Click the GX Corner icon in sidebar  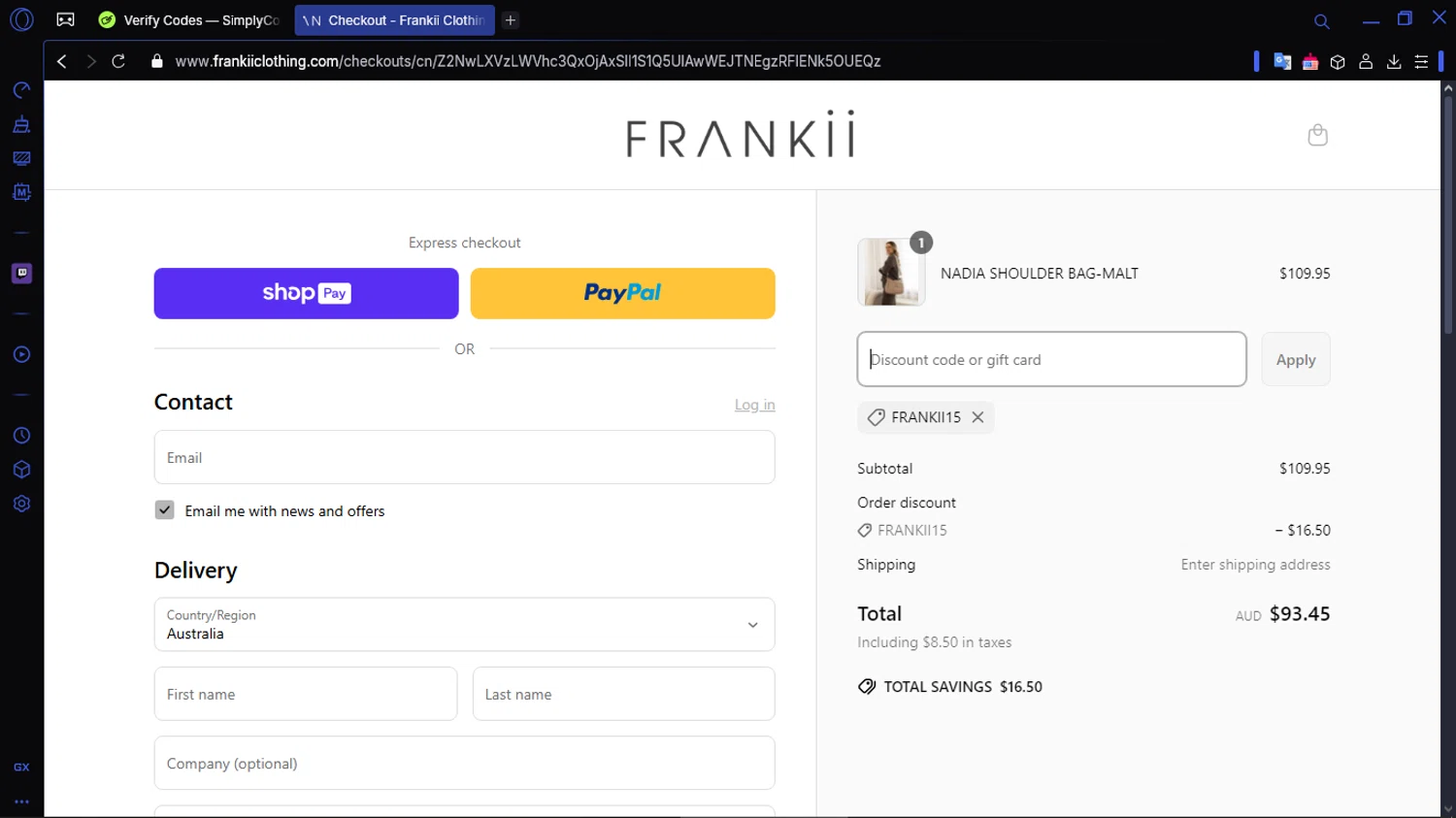tap(21, 767)
